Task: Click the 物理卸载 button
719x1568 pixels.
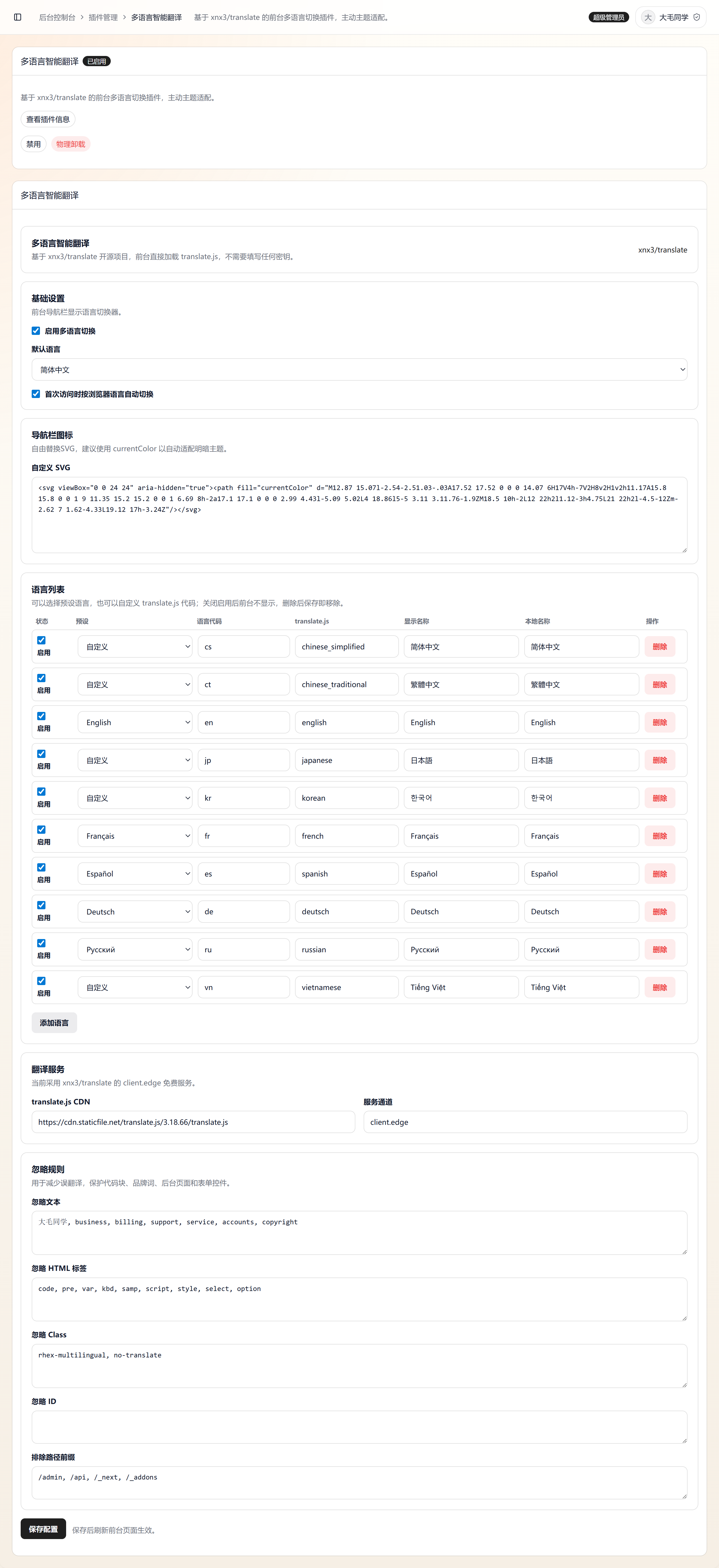Action: (x=71, y=144)
